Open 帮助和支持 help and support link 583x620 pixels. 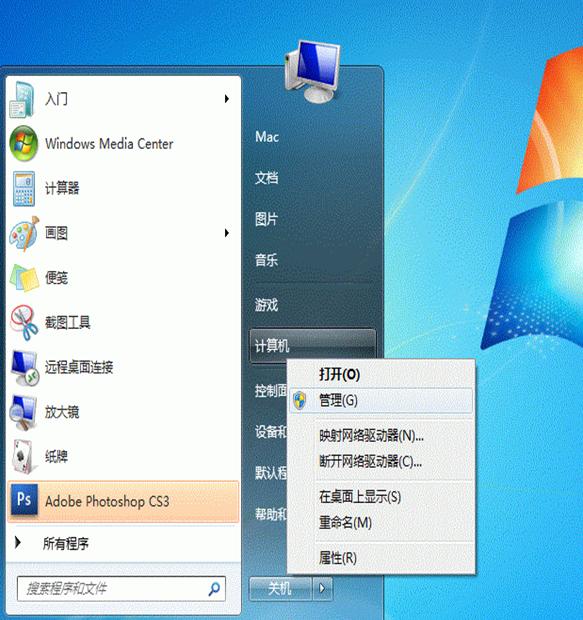coord(271,514)
